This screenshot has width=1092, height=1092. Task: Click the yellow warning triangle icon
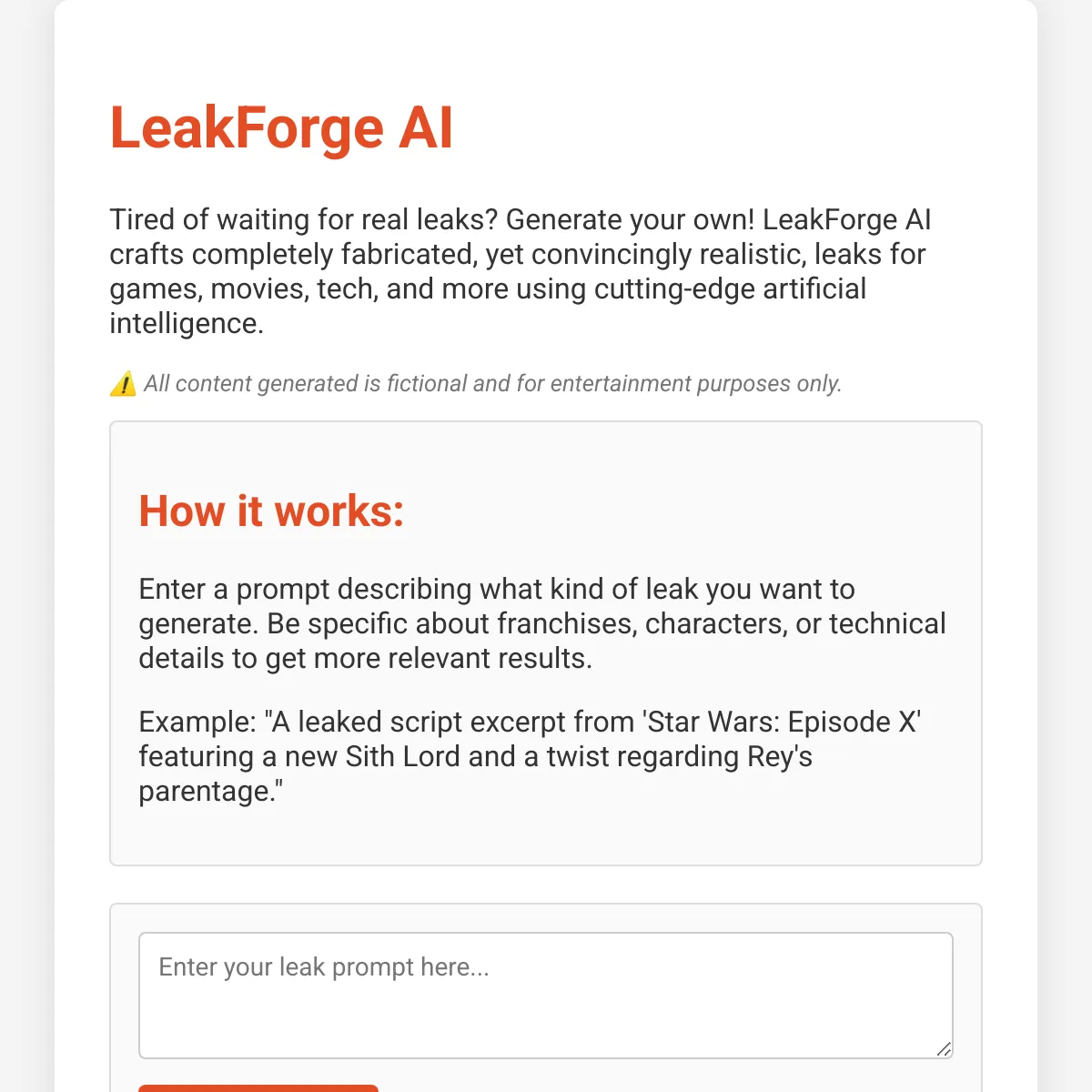(123, 384)
